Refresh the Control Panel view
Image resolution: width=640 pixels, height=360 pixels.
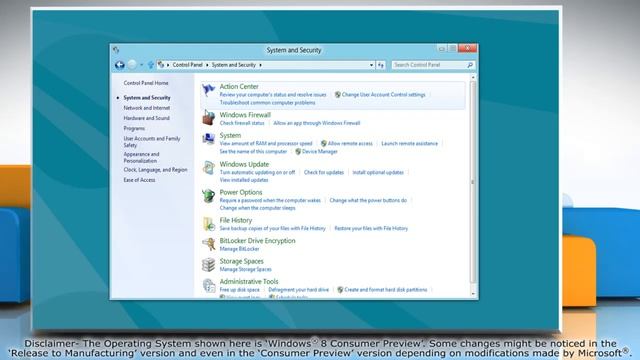[x=381, y=65]
